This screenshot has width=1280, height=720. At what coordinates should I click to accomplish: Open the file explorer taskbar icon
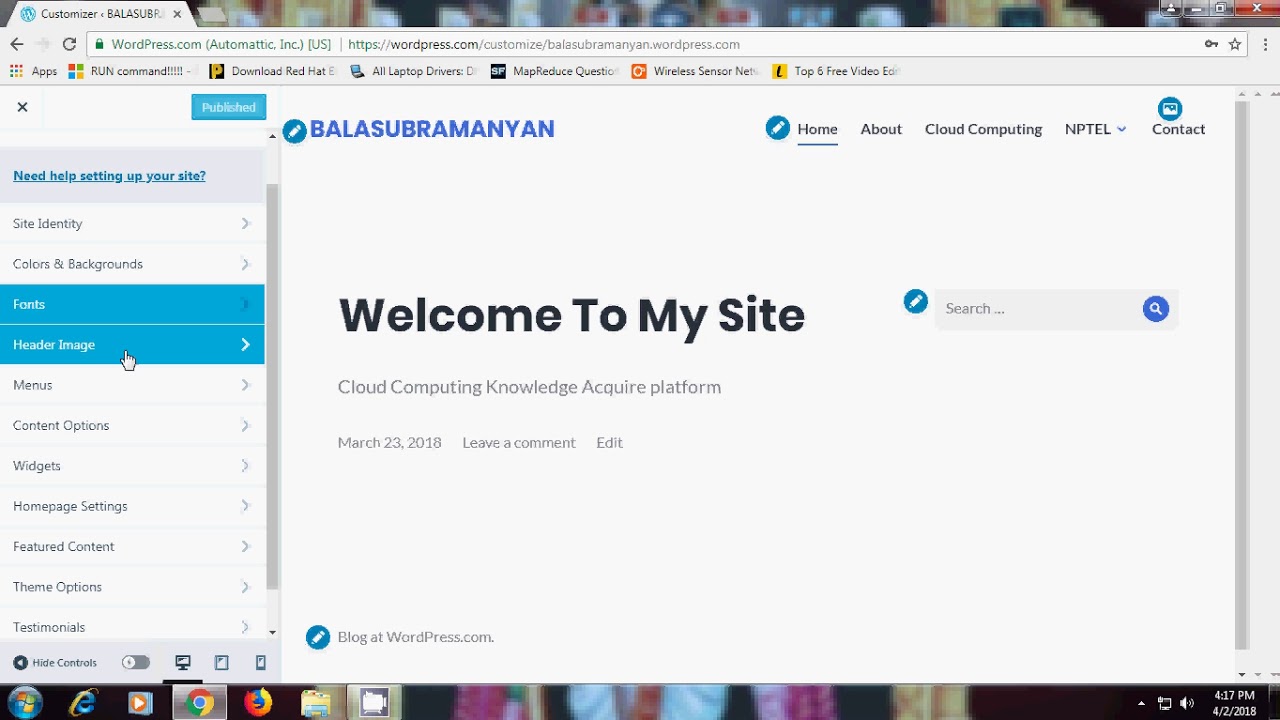(x=316, y=703)
